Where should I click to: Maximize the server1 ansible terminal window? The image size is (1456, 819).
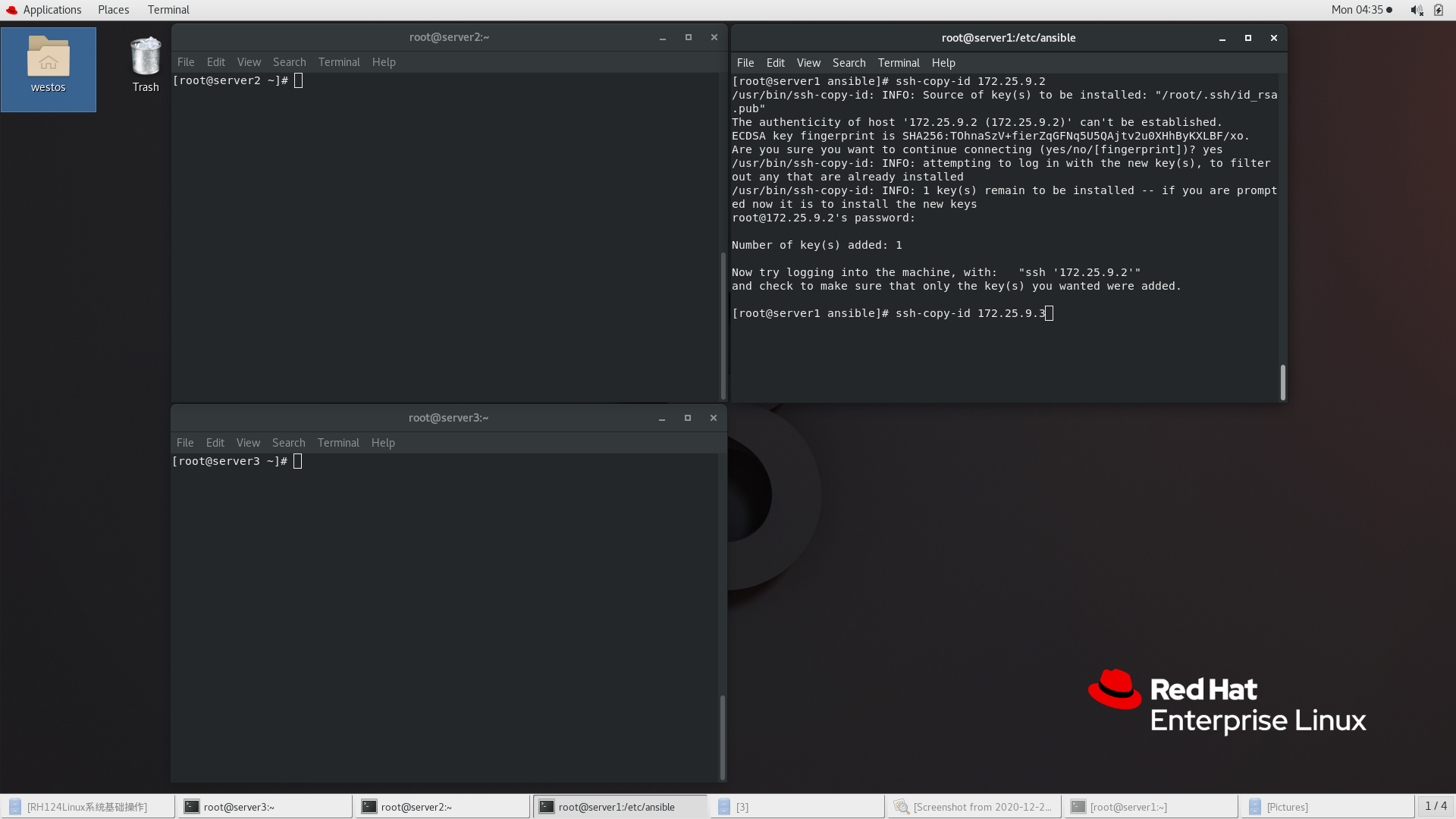(1247, 38)
